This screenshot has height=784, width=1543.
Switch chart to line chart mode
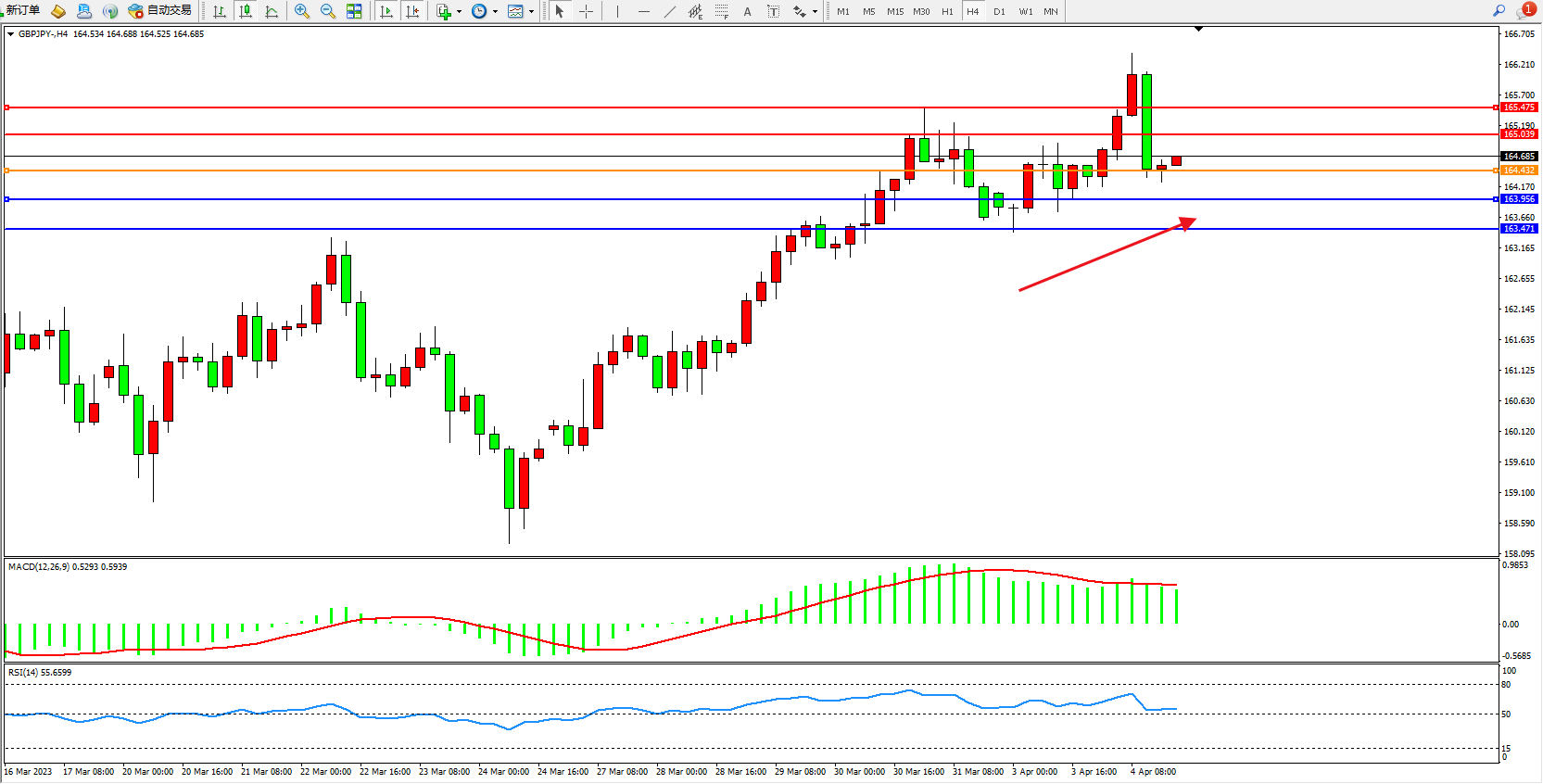[x=272, y=11]
